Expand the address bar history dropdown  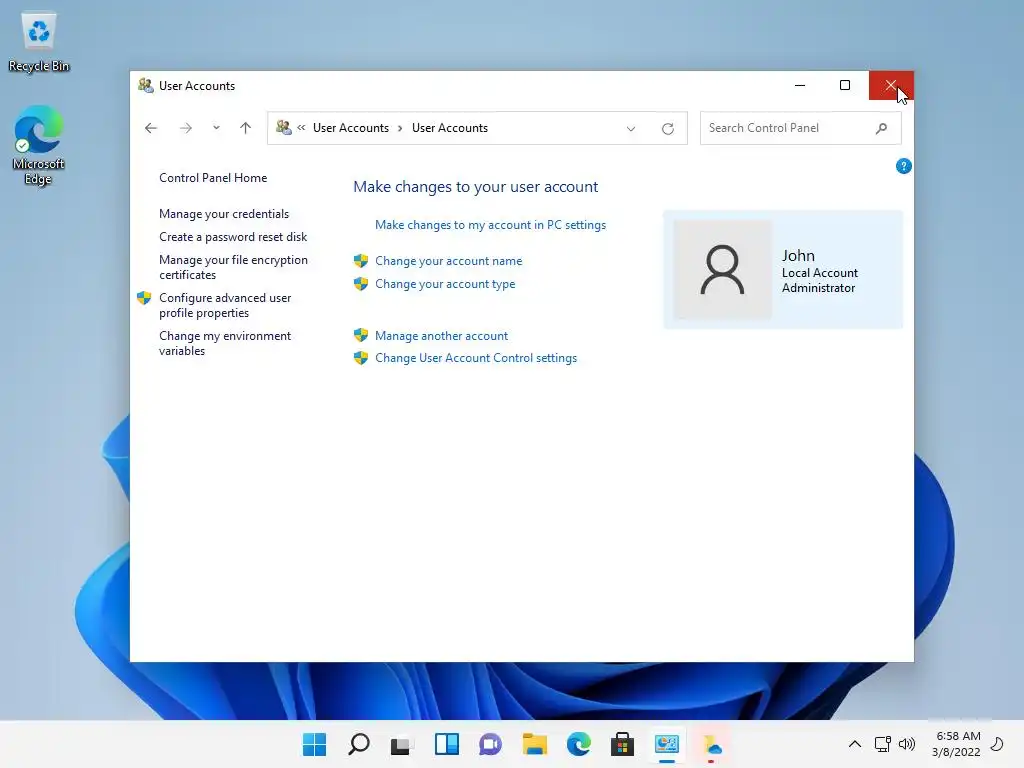631,129
